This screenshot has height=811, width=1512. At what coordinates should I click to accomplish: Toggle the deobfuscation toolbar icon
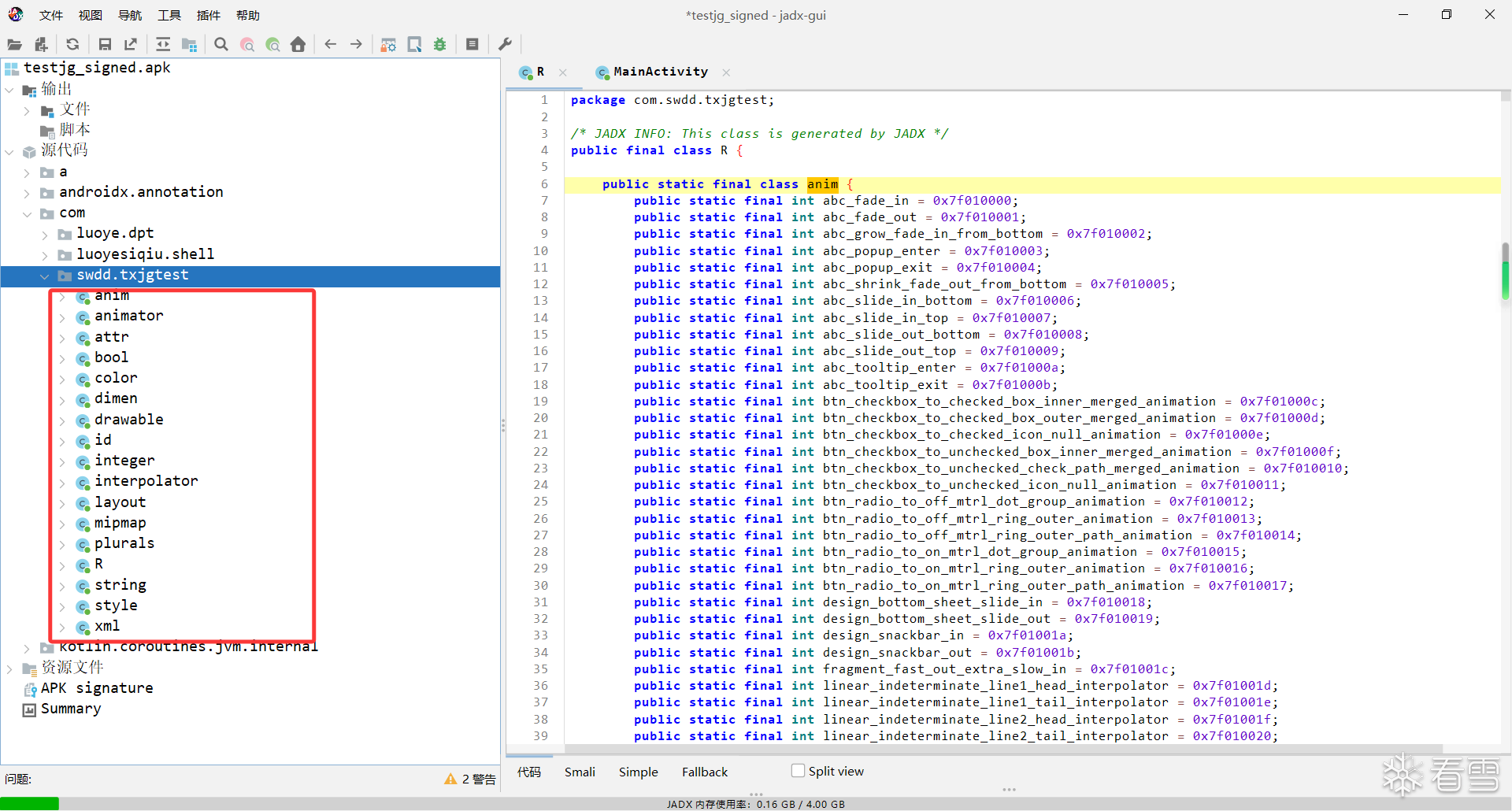(388, 45)
